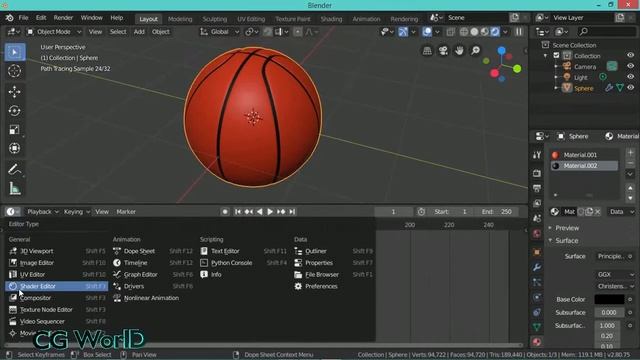Add material slot plus icon
The image size is (640, 360).
coord(630,153)
